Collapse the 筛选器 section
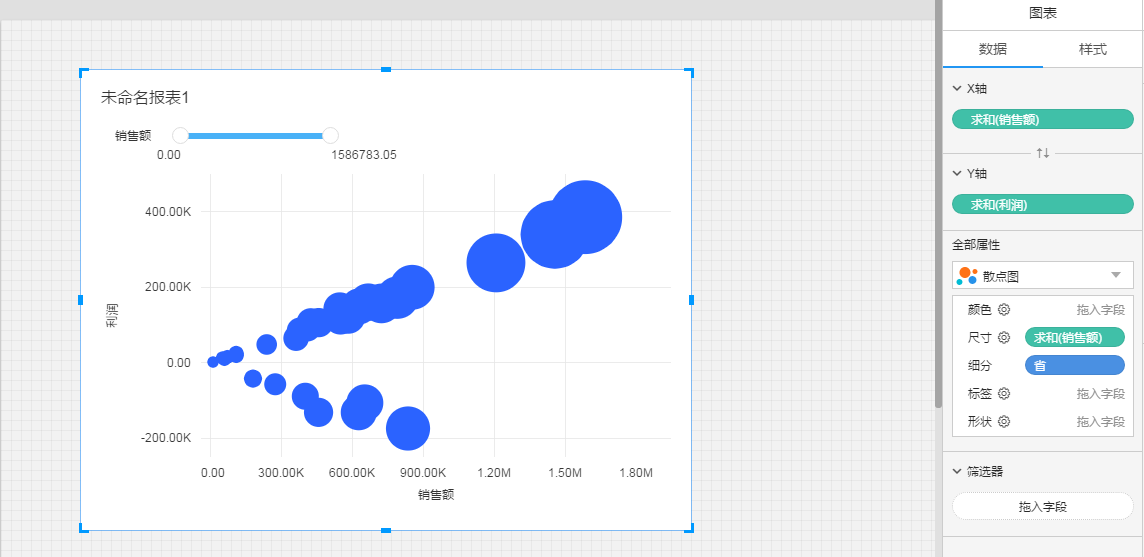Screen dimensions: 1144x557 click(x=956, y=472)
